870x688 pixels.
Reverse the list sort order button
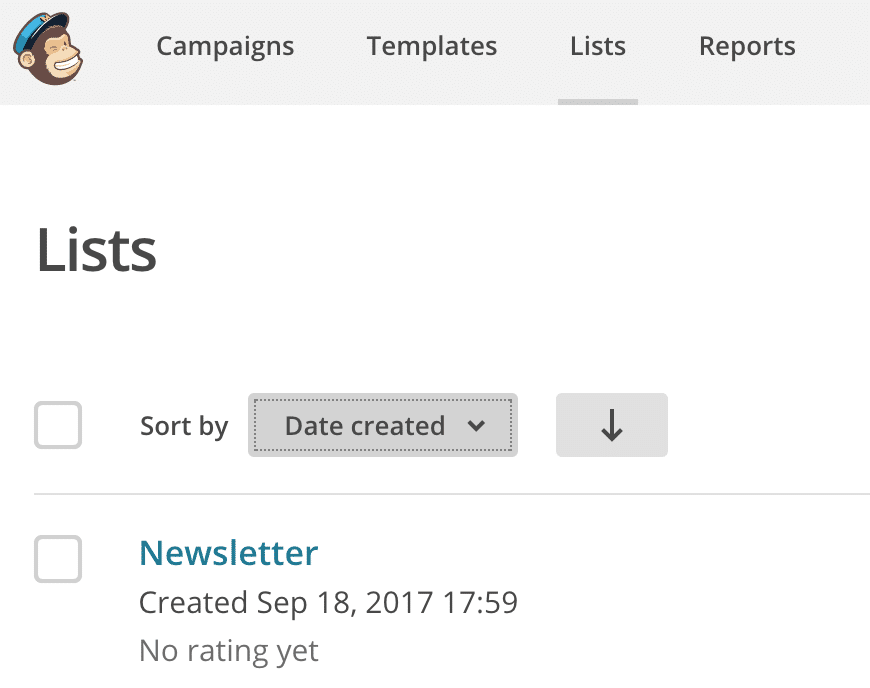611,425
